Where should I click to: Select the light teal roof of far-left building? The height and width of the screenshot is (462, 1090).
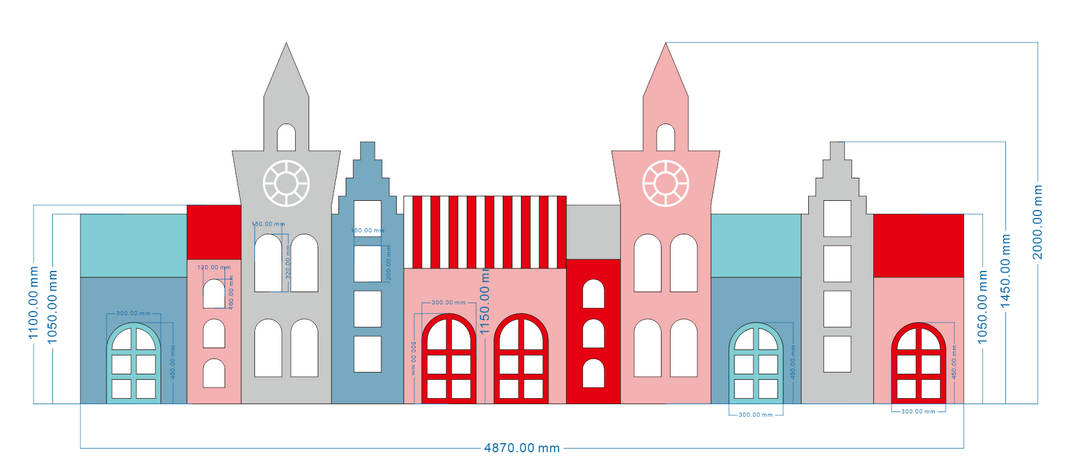tap(133, 245)
